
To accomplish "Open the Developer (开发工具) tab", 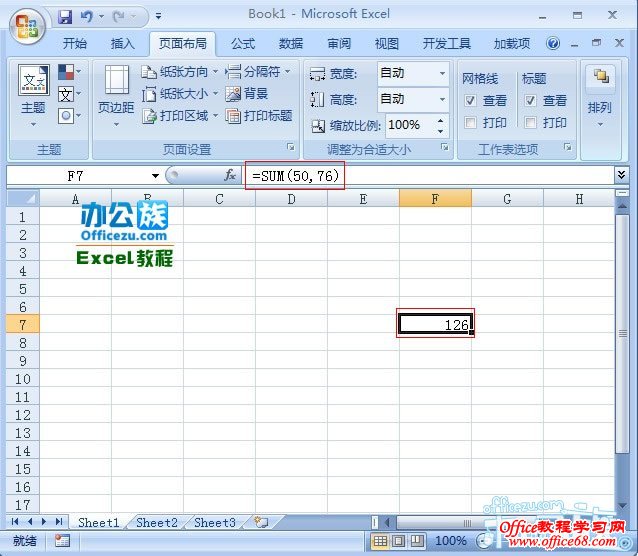I will pyautogui.click(x=446, y=44).
